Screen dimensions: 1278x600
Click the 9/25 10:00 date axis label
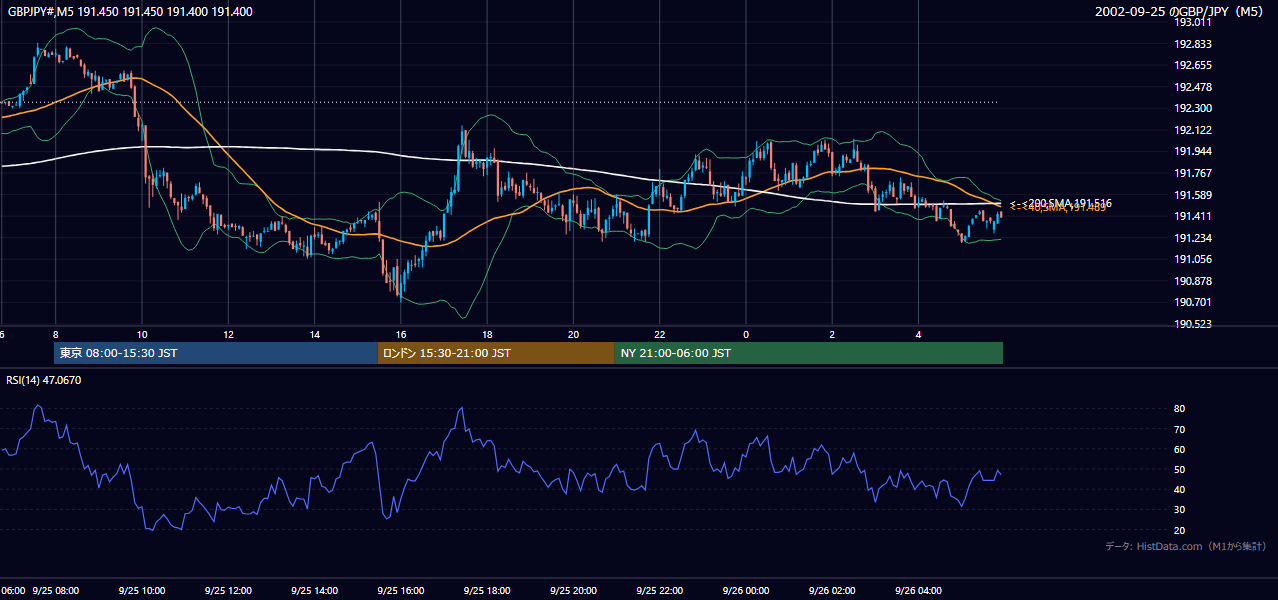pos(142,590)
